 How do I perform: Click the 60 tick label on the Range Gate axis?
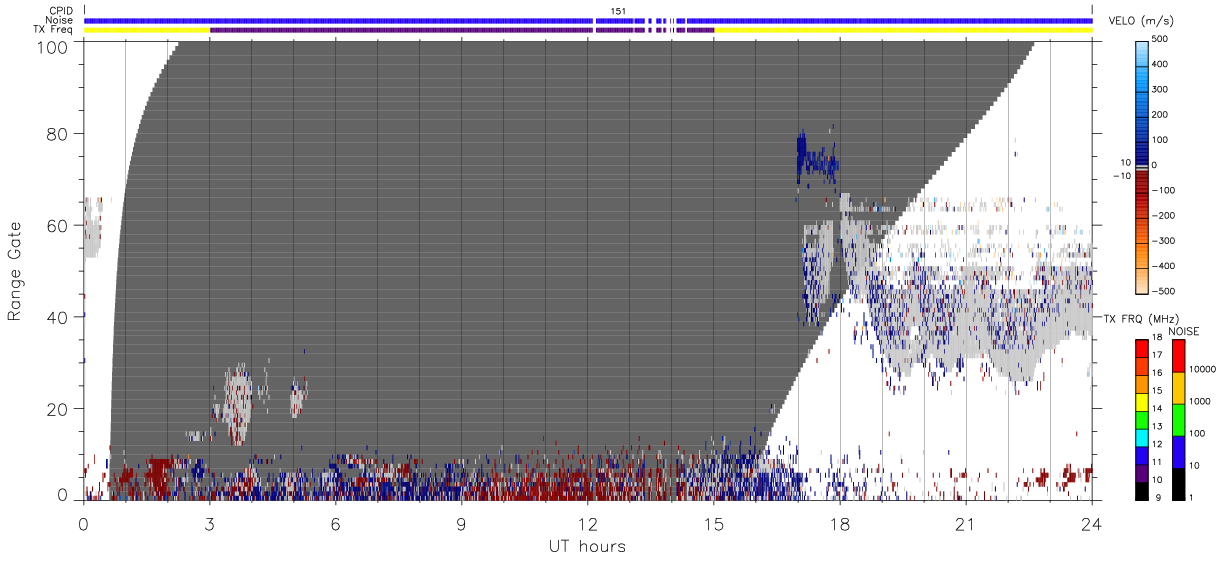coord(58,225)
